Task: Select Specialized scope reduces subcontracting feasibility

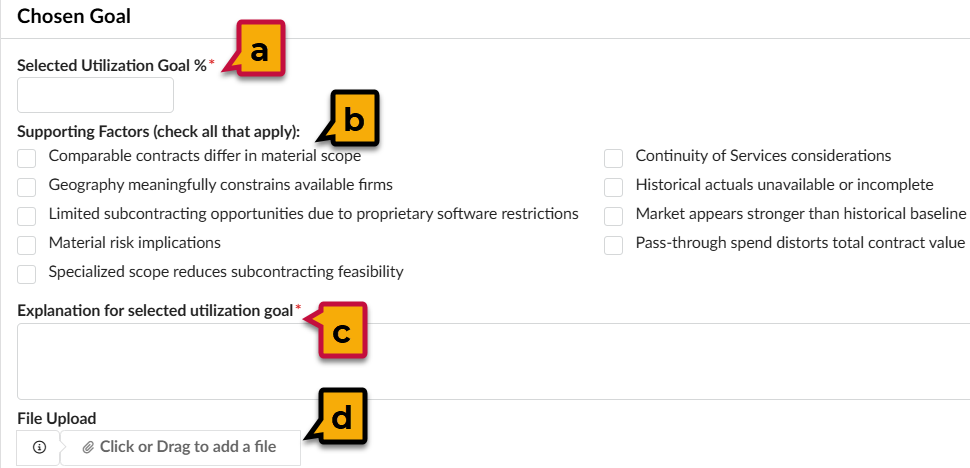Action: pos(27,274)
